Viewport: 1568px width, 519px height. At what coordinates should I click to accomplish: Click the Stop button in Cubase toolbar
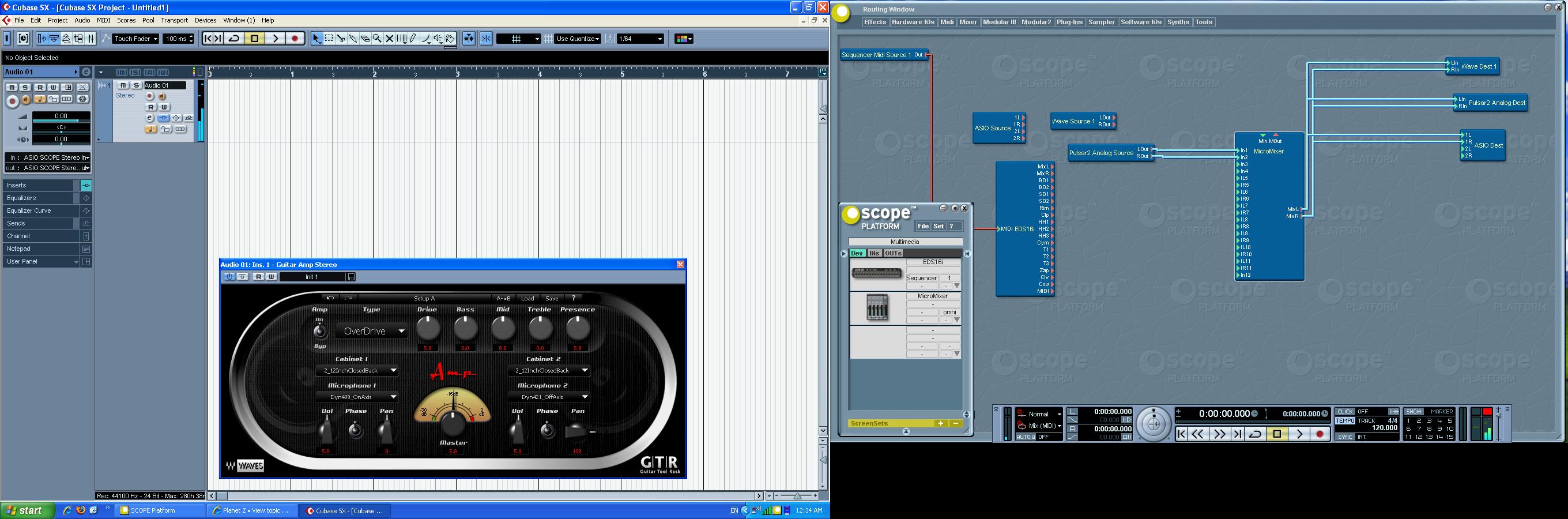click(255, 39)
